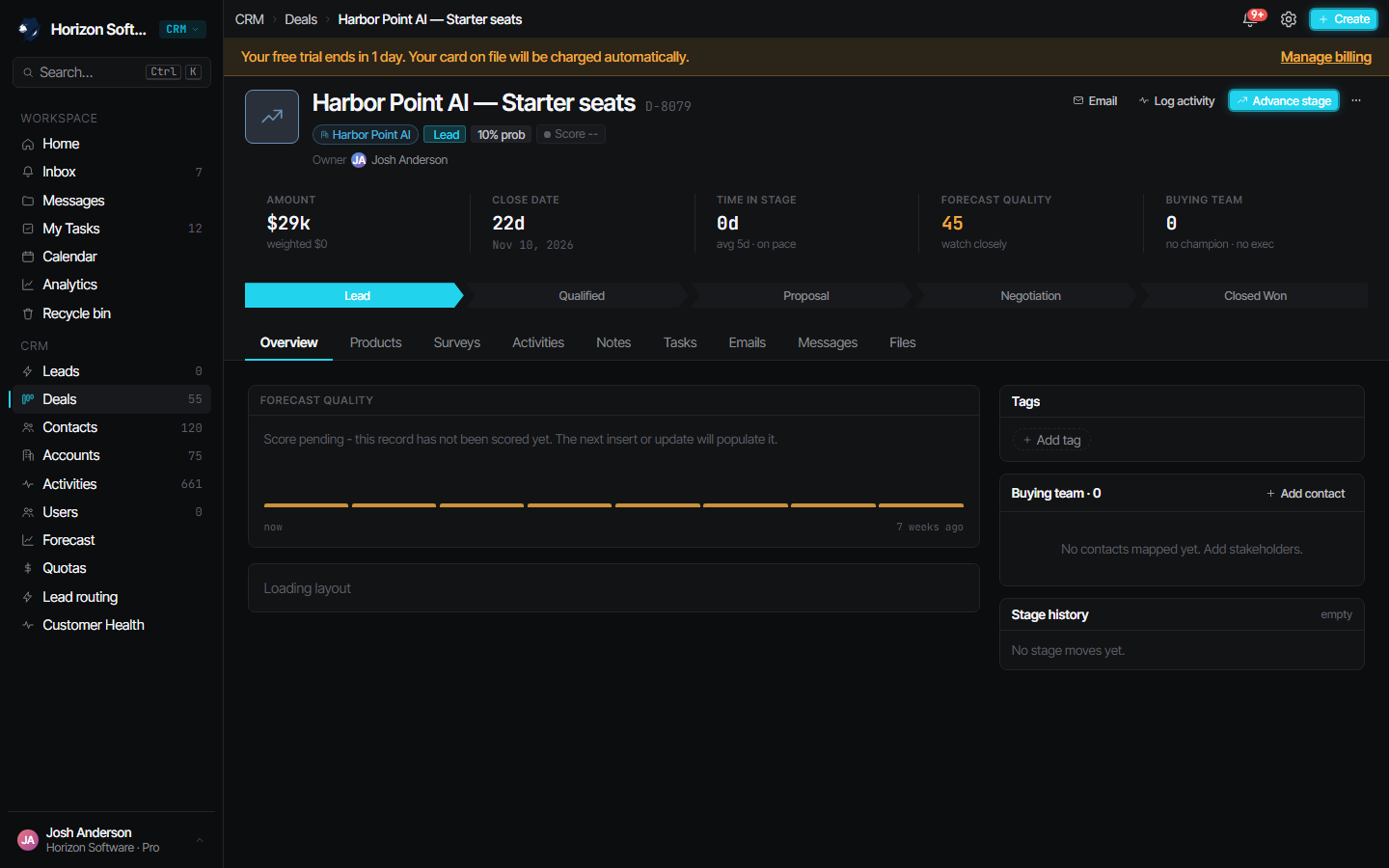The image size is (1389, 868).
Task: Switch to the Emails tab
Action: coord(748,342)
